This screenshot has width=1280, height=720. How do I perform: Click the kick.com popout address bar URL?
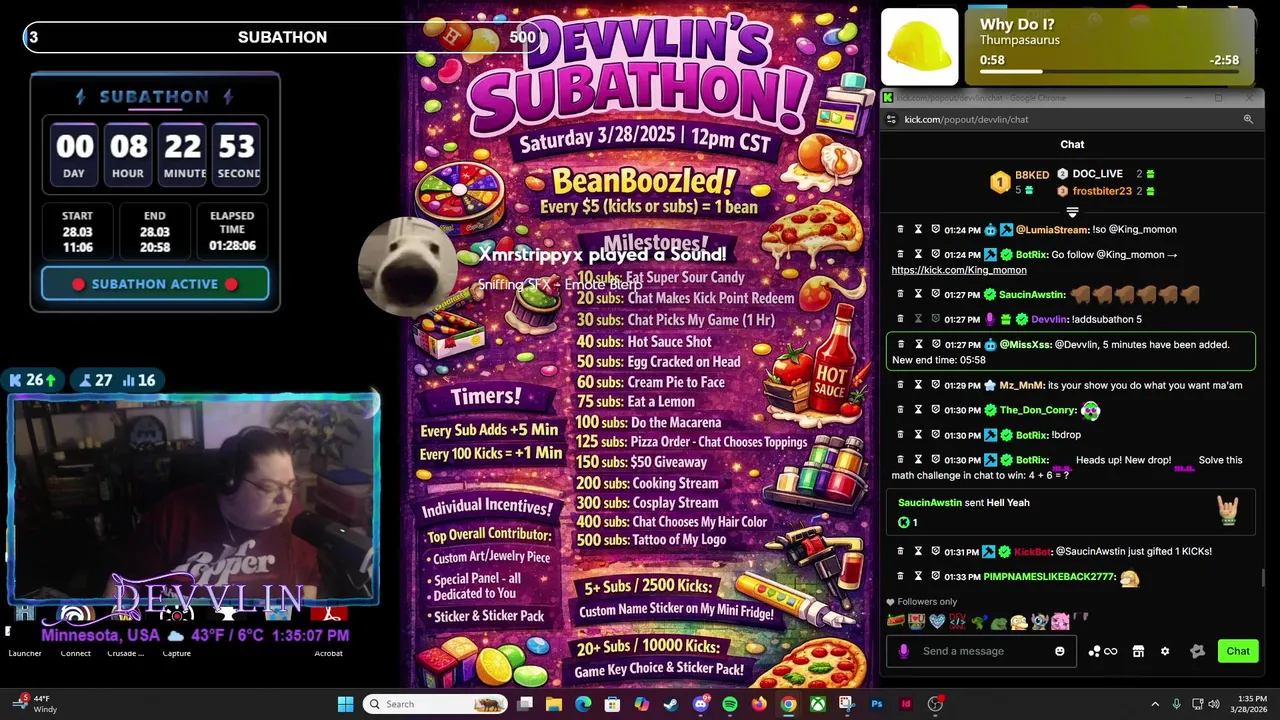click(966, 119)
